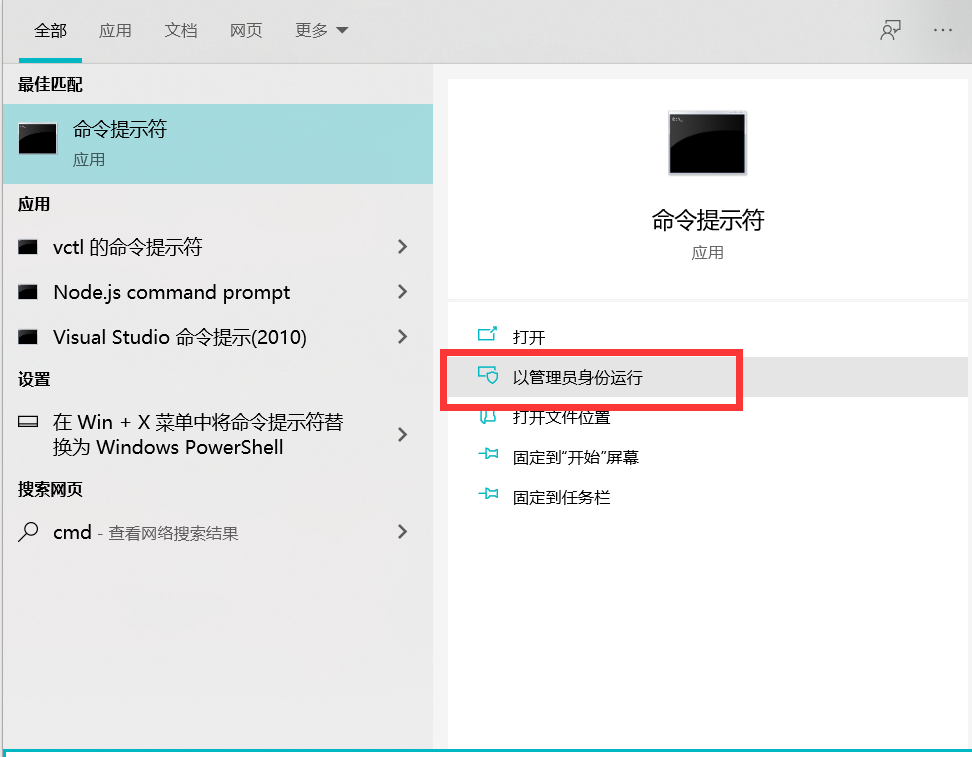972x757 pixels.
Task: Click the 打开文件位置 folder location icon
Action: click(x=489, y=416)
